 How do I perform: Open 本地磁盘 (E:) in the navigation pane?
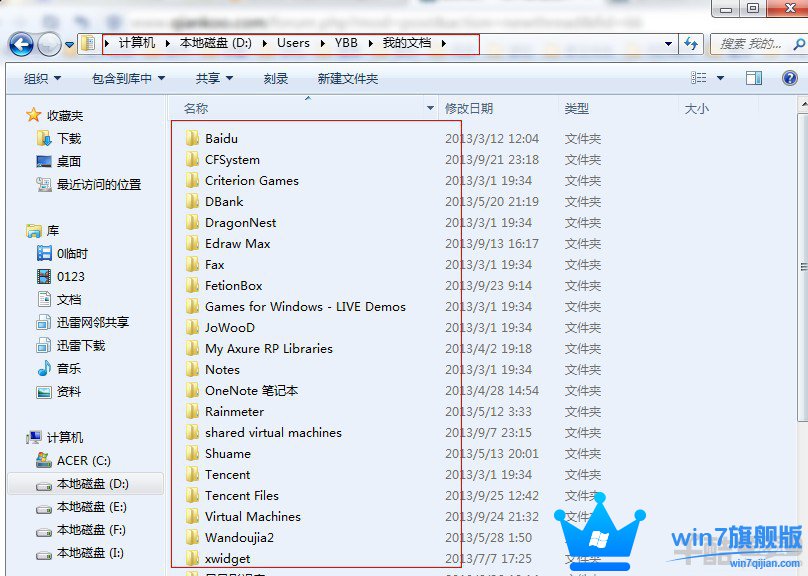pyautogui.click(x=81, y=507)
